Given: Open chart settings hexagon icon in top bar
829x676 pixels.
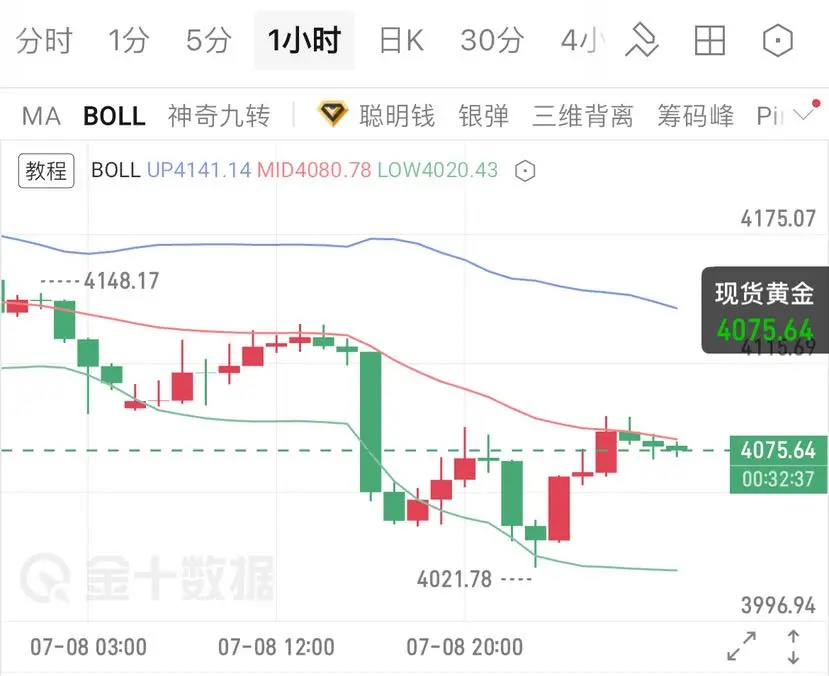Looking at the screenshot, I should [778, 40].
